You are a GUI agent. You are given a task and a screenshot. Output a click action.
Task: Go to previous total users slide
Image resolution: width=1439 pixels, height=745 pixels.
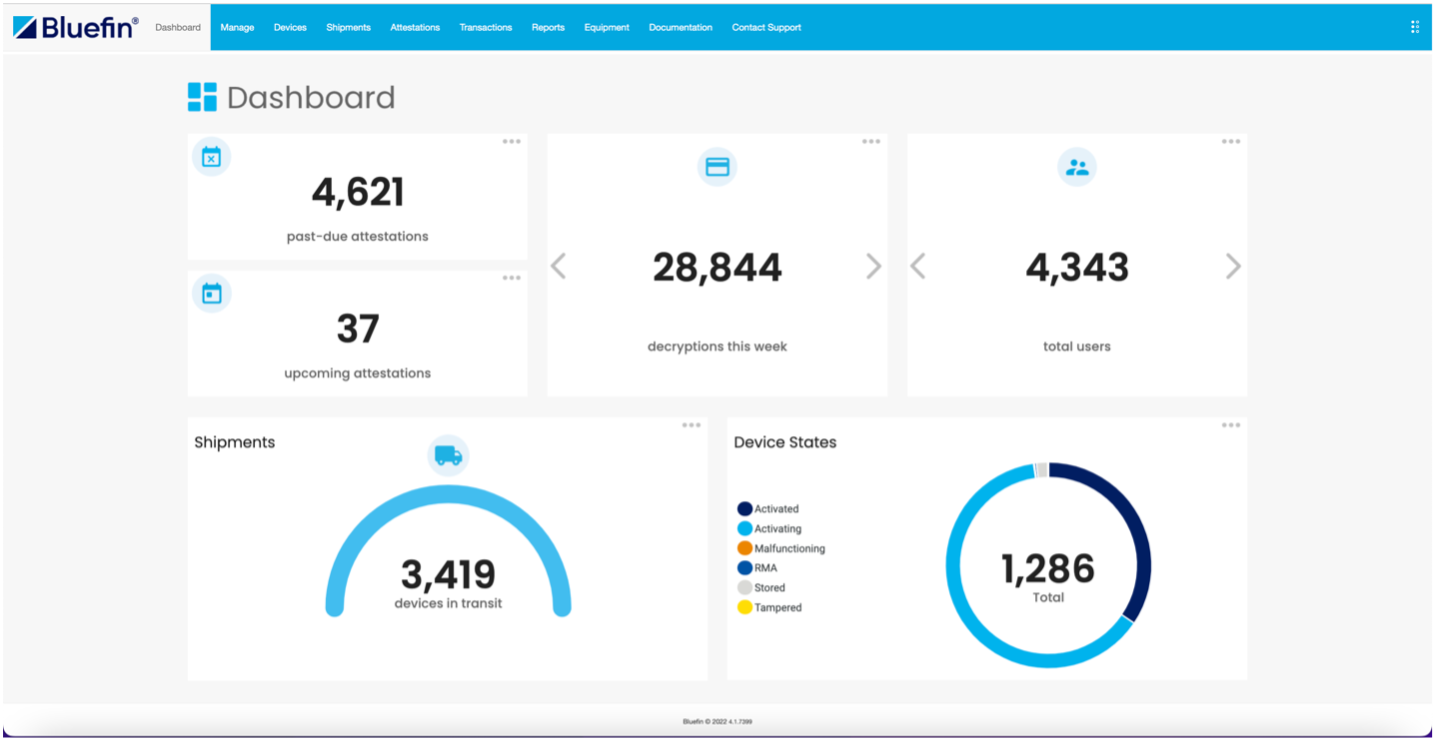918,266
